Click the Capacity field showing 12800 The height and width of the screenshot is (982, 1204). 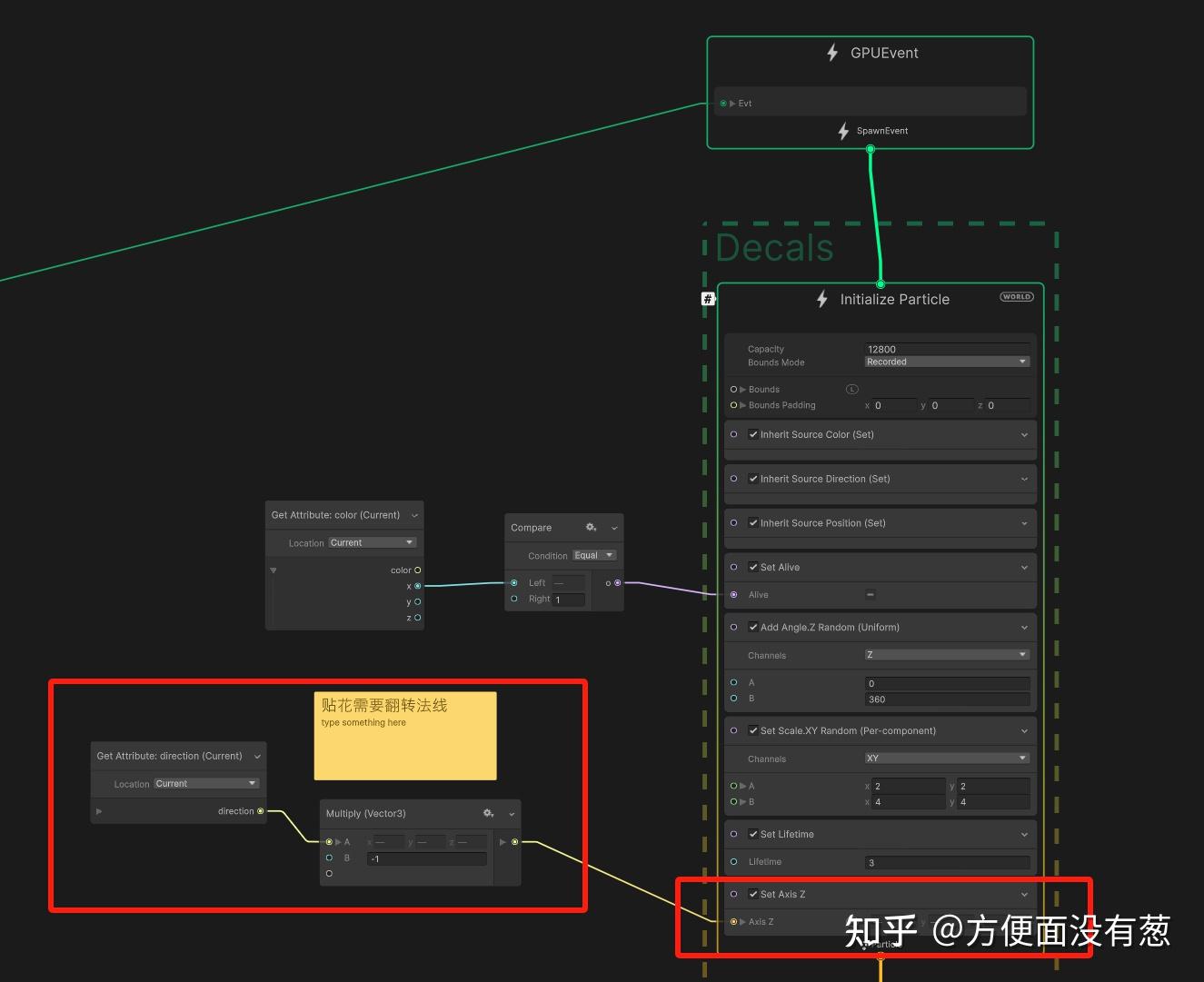[x=947, y=349]
